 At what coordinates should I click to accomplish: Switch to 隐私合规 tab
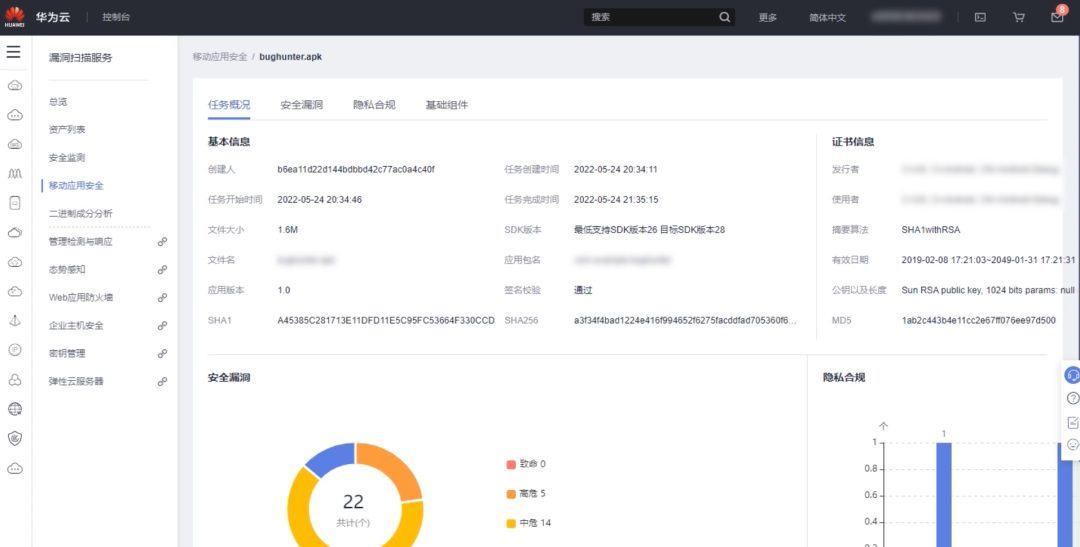(374, 105)
